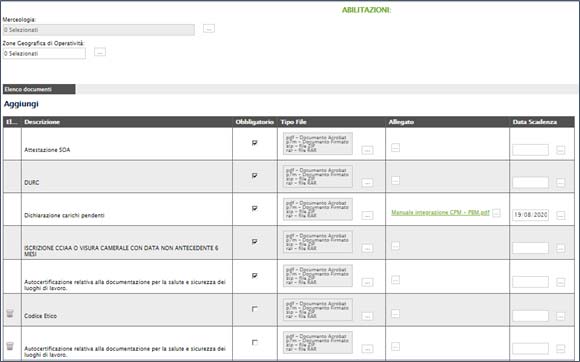Open file type picker for ISCRIZIONE CCIAA row
This screenshot has width=580, height=362.
coord(367,248)
